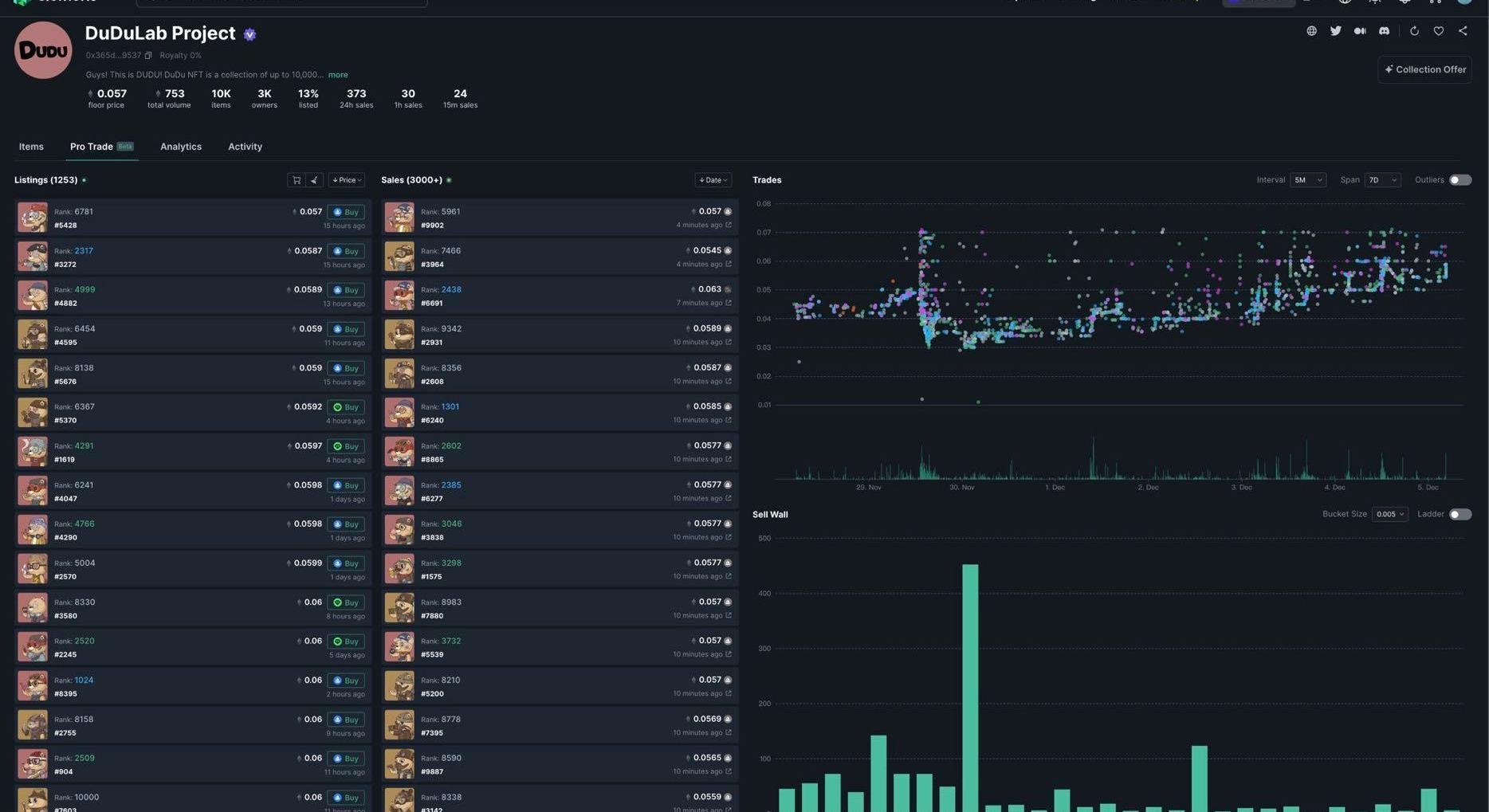Viewport: 1489px width, 812px height.
Task: Click the website globe icon
Action: (1311, 31)
